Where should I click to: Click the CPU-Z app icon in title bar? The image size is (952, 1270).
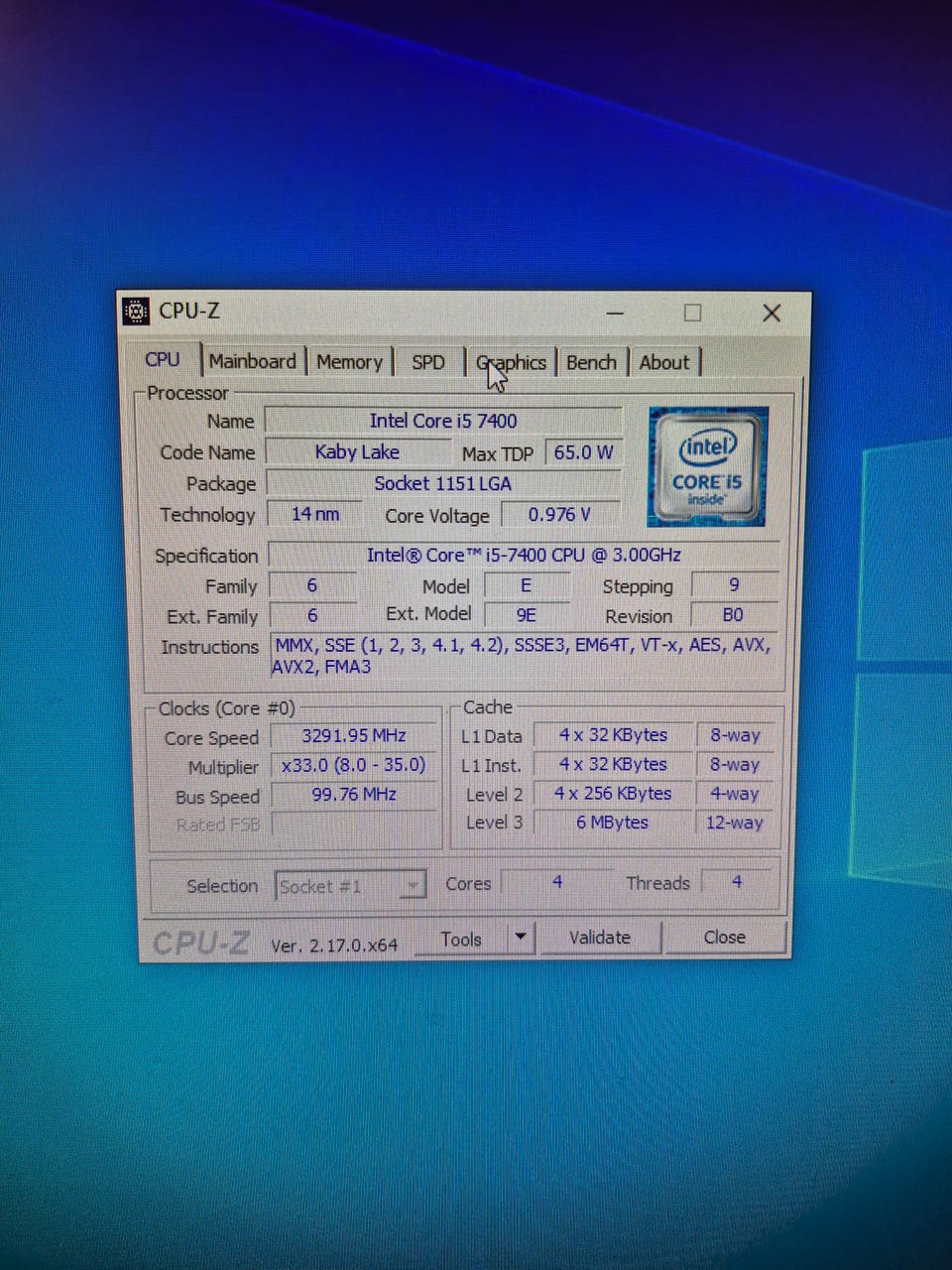136,312
